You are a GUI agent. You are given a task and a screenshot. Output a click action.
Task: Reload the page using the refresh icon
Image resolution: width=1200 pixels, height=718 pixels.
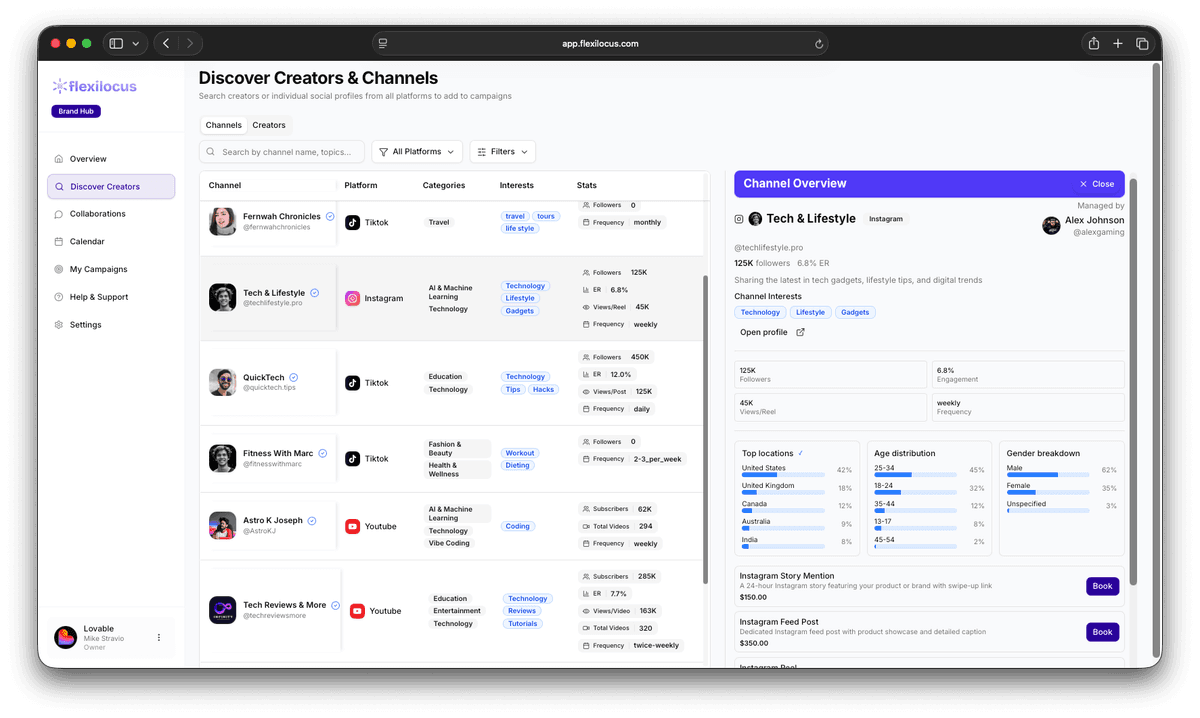[819, 44]
